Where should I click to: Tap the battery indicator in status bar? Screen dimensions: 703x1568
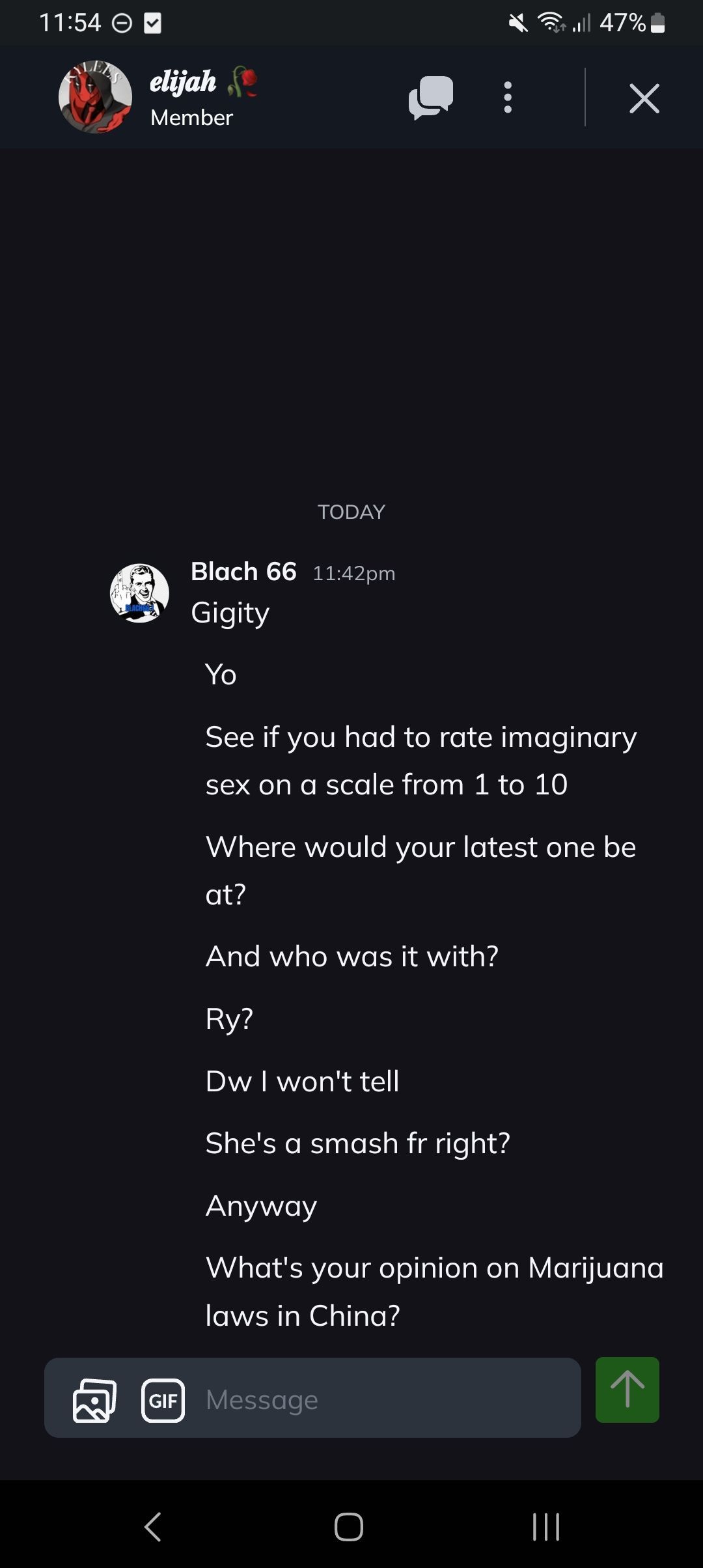point(657,23)
